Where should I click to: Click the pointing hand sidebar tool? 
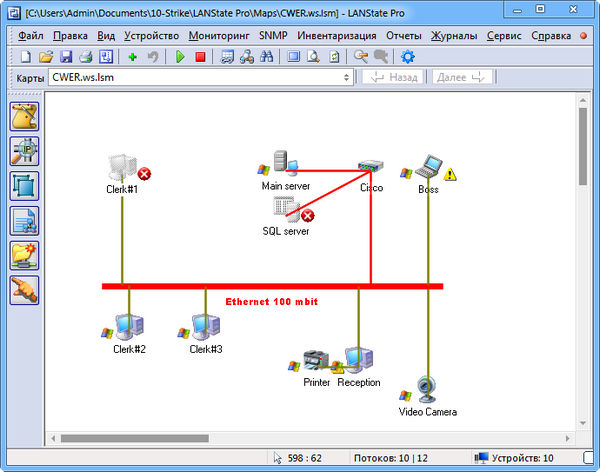24,290
